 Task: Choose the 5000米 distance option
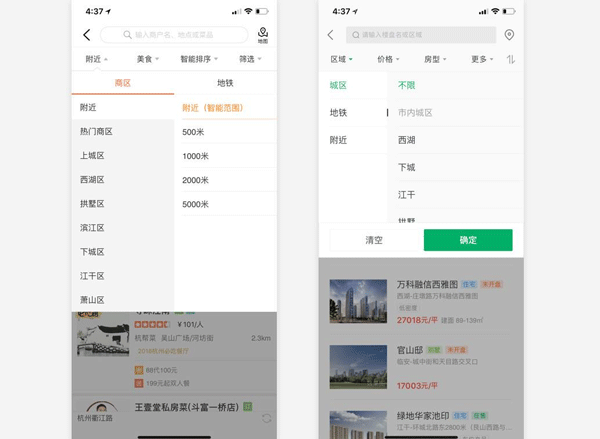(225, 204)
